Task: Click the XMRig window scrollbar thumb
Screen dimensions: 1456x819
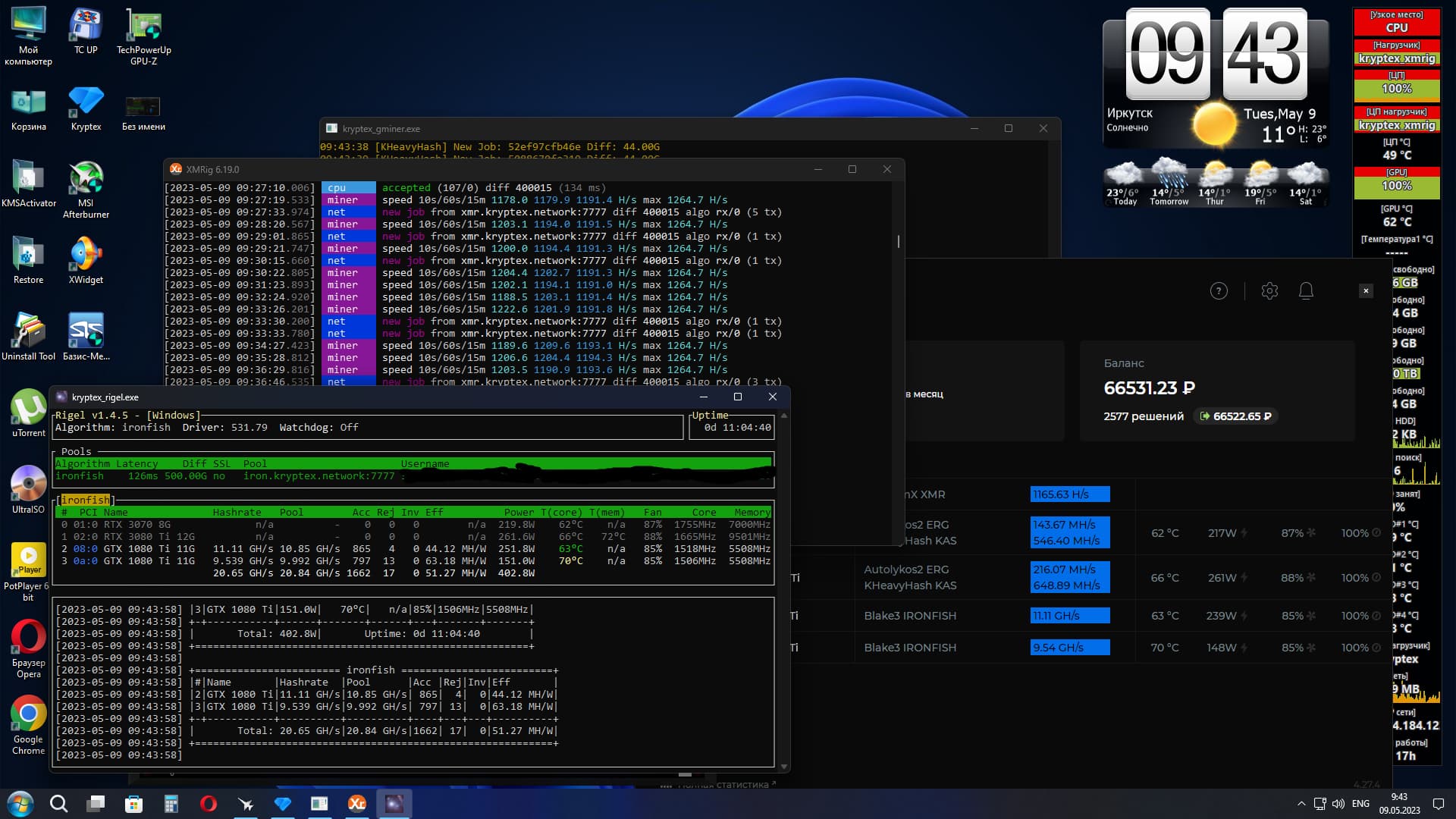Action: tap(899, 241)
